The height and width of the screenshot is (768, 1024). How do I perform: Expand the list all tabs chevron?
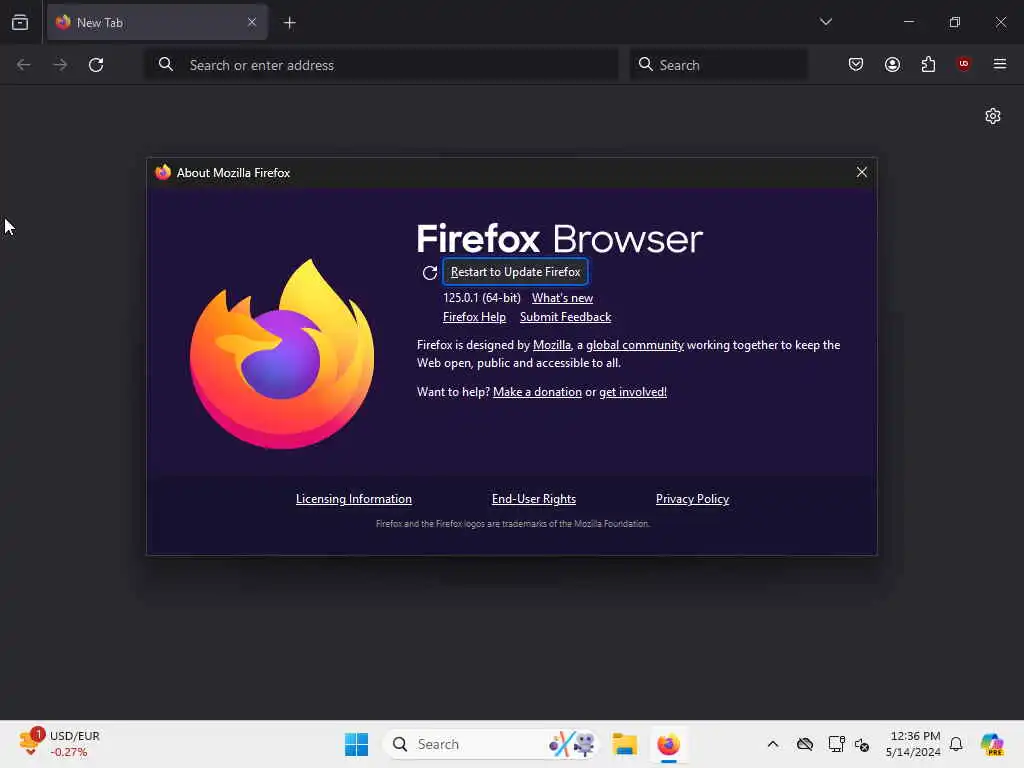tap(825, 22)
